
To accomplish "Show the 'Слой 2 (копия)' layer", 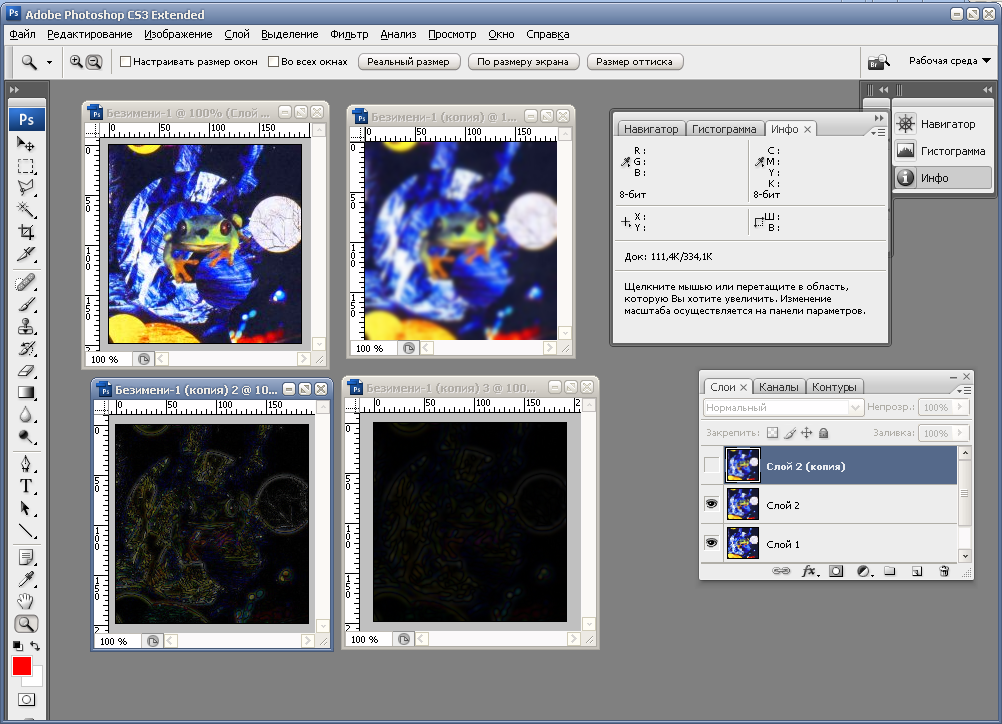I will [x=711, y=465].
